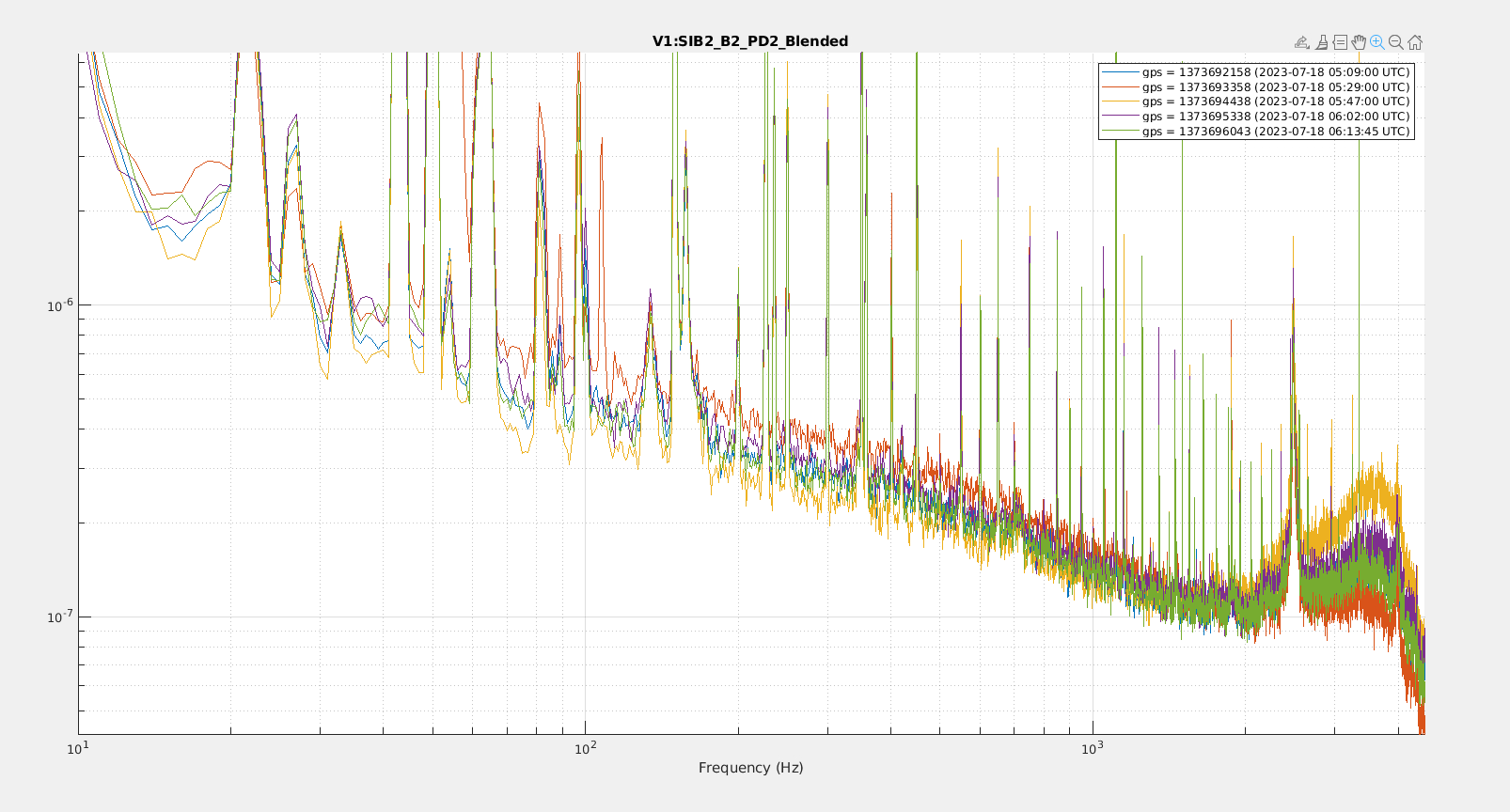Click the 10² tick label on x-axis

pos(585,748)
